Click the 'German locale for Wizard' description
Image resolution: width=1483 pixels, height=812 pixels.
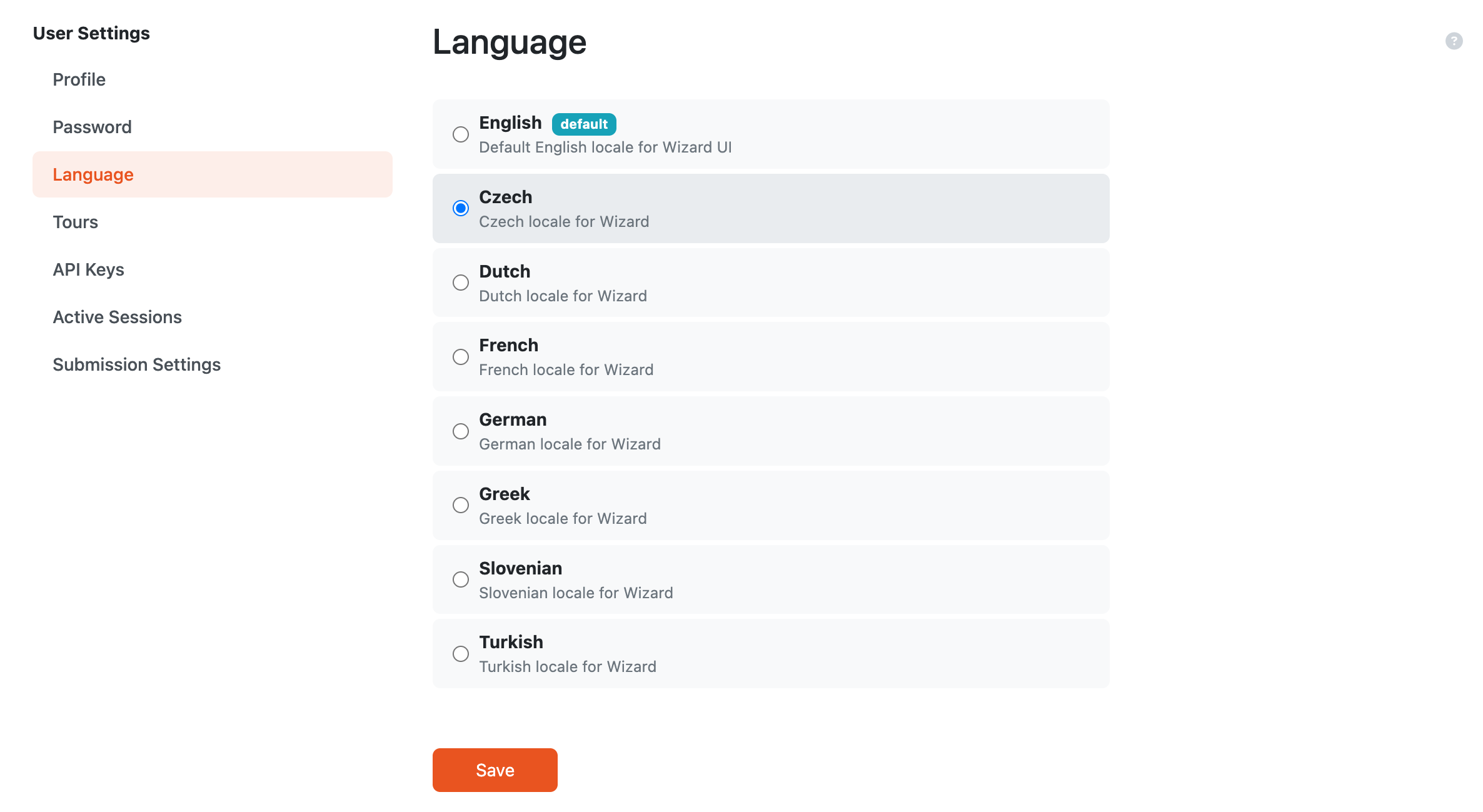coord(570,444)
